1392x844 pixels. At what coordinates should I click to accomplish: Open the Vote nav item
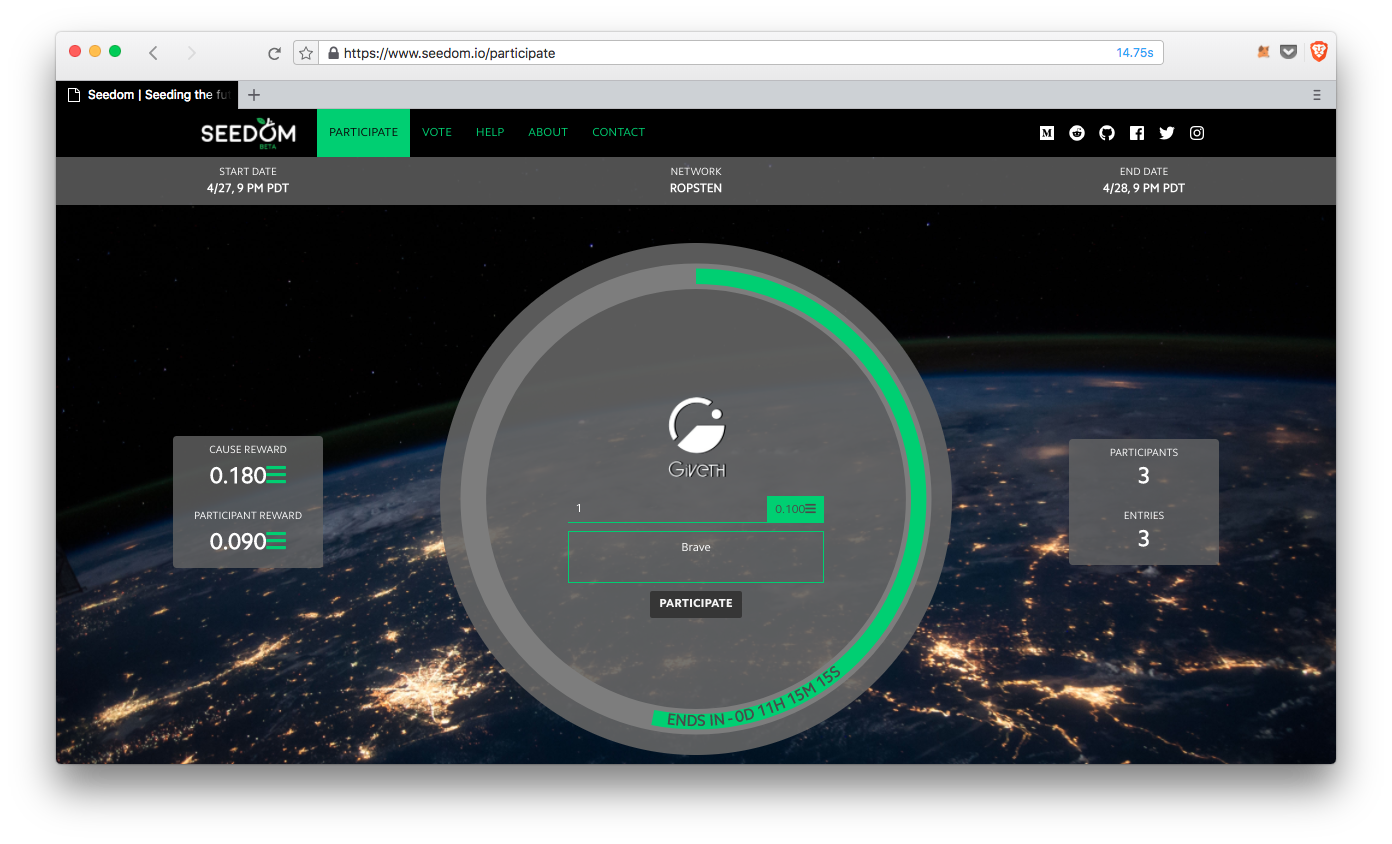(x=437, y=132)
